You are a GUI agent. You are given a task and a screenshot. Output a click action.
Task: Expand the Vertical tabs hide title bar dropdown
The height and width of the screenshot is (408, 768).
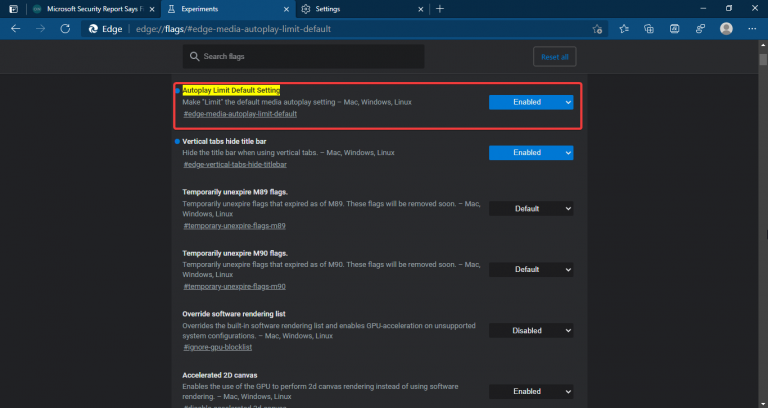[x=531, y=153]
